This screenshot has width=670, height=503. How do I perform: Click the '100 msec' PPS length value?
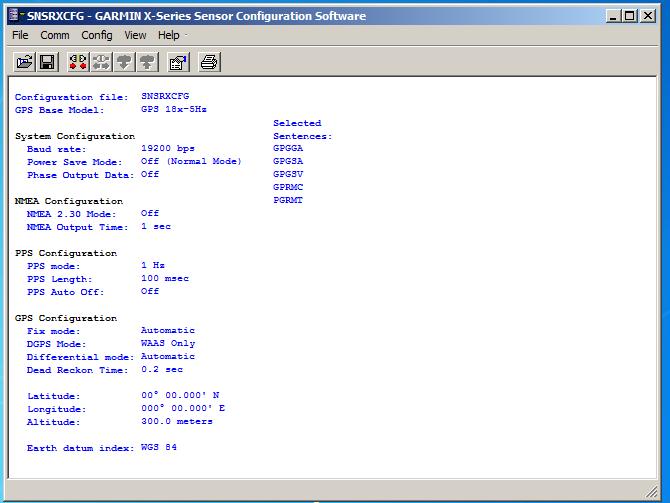(165, 278)
